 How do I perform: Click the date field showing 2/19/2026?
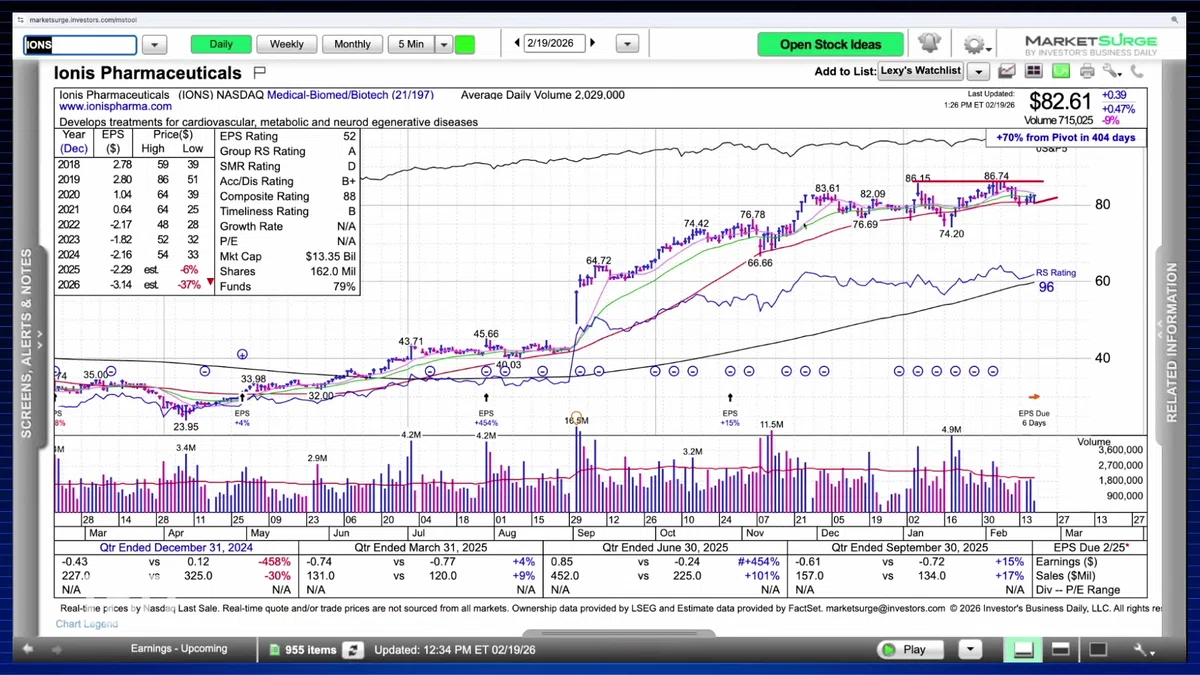coord(555,43)
